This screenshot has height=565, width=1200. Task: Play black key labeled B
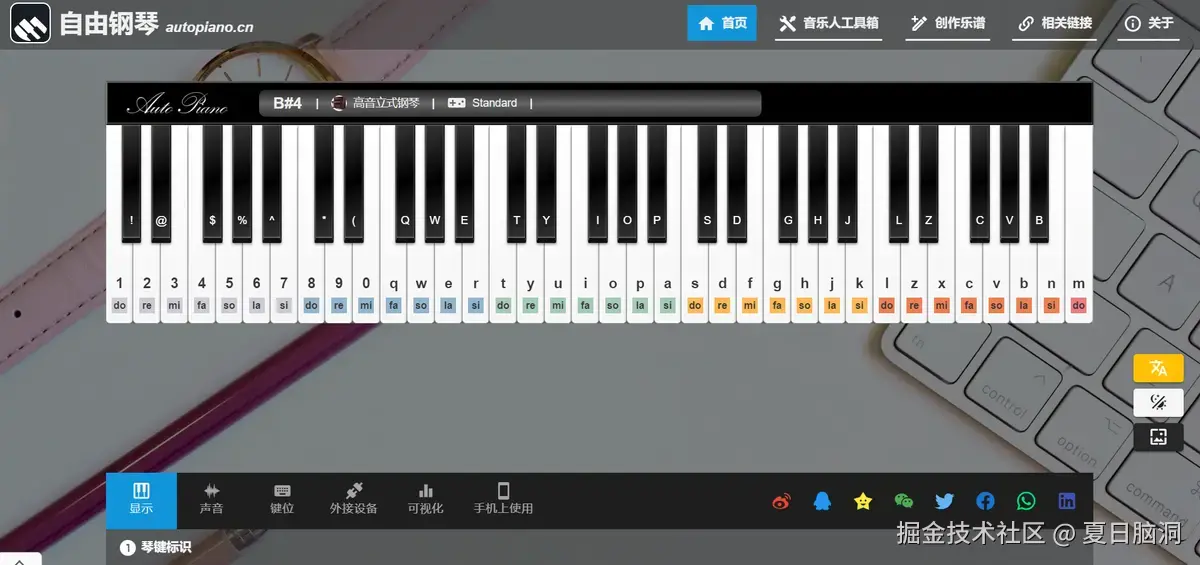(x=1039, y=183)
